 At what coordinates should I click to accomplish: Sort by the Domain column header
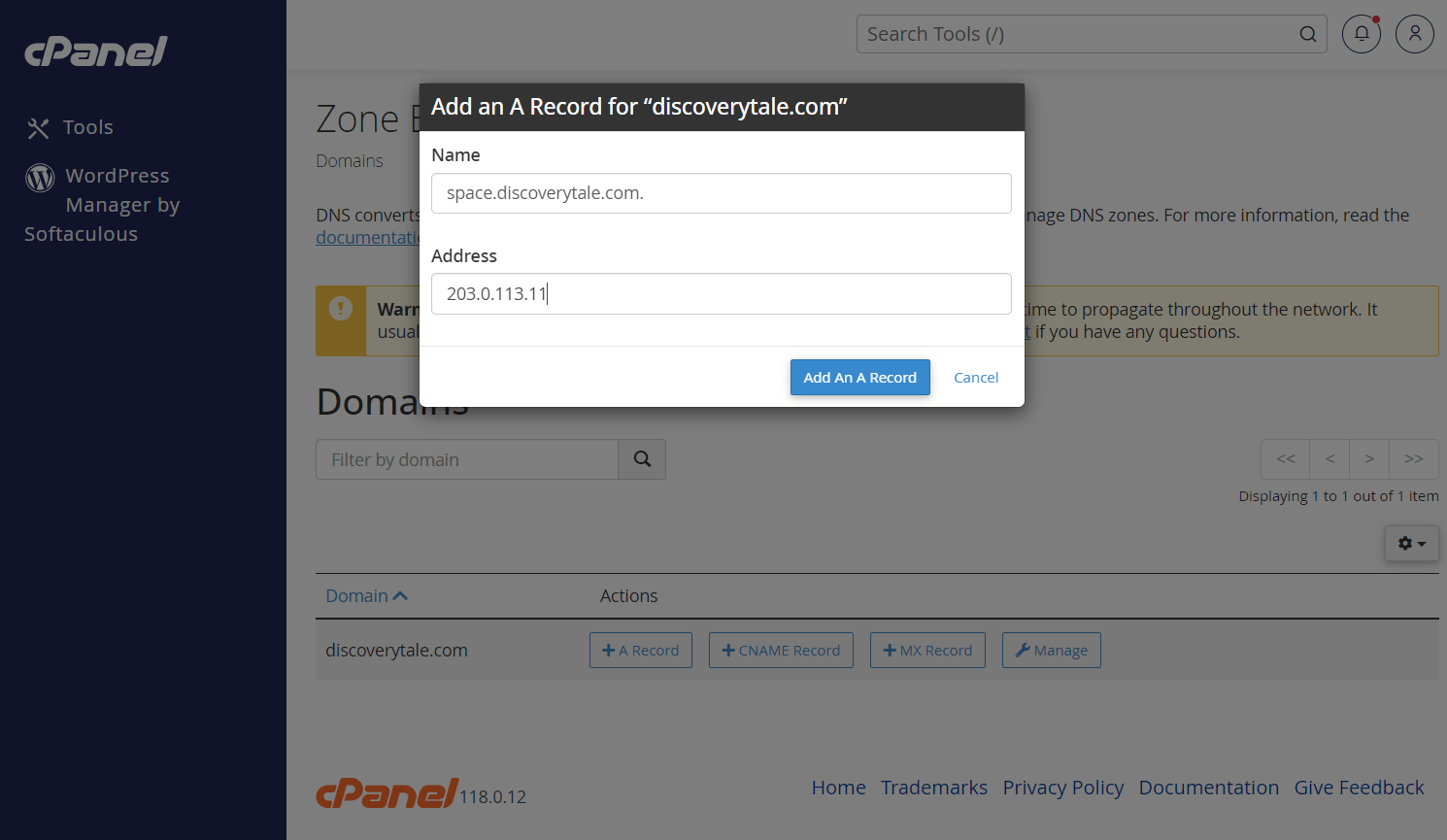366,596
